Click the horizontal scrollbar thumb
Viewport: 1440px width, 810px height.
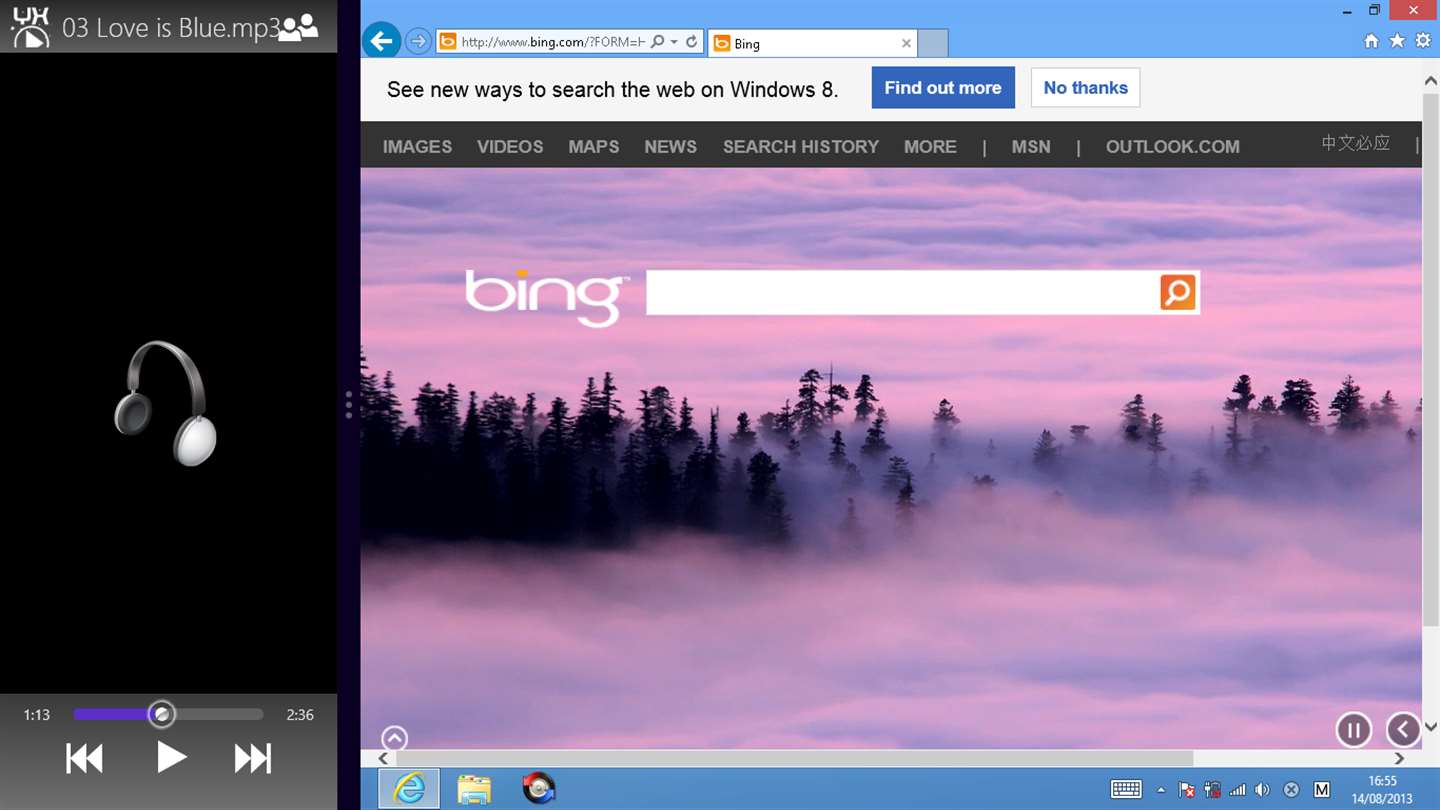[x=793, y=758]
